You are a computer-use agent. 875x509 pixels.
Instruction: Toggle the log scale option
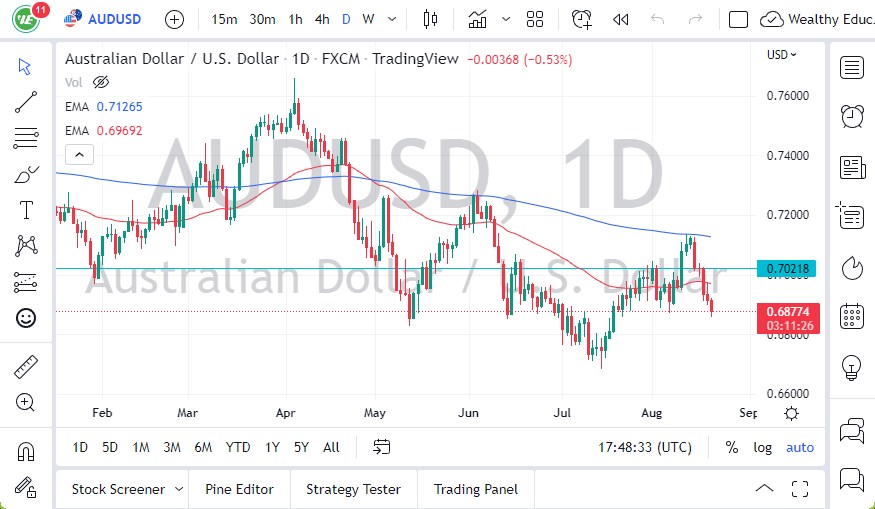[763, 447]
